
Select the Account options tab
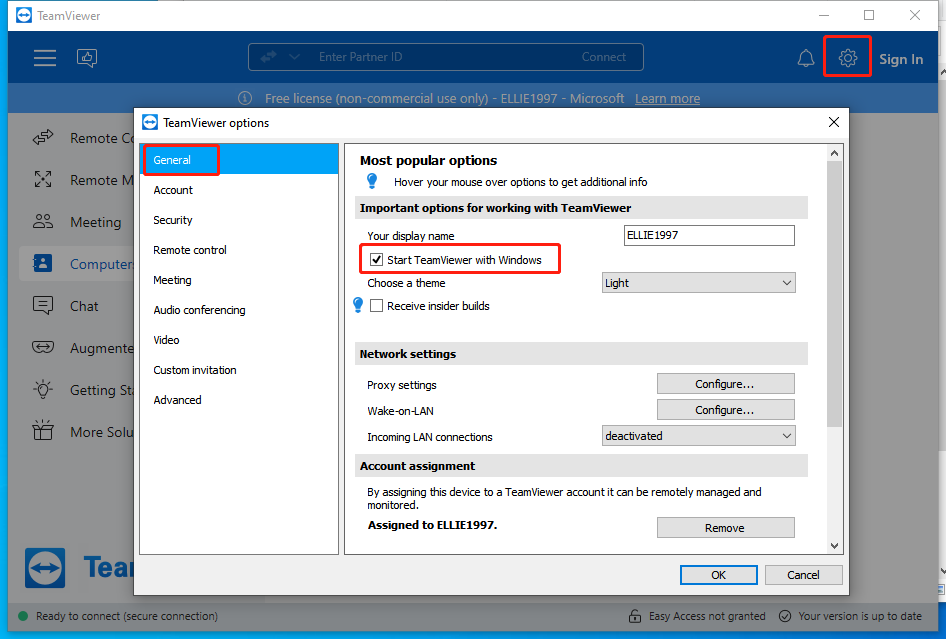[x=239, y=190]
